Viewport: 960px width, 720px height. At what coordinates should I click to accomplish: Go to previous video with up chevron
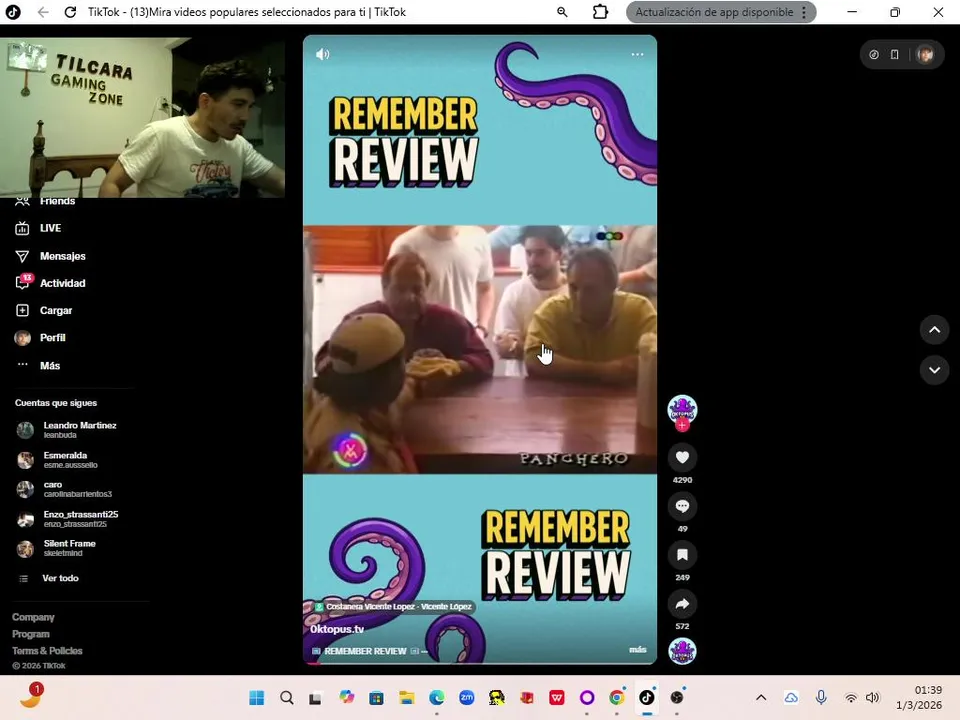point(934,330)
